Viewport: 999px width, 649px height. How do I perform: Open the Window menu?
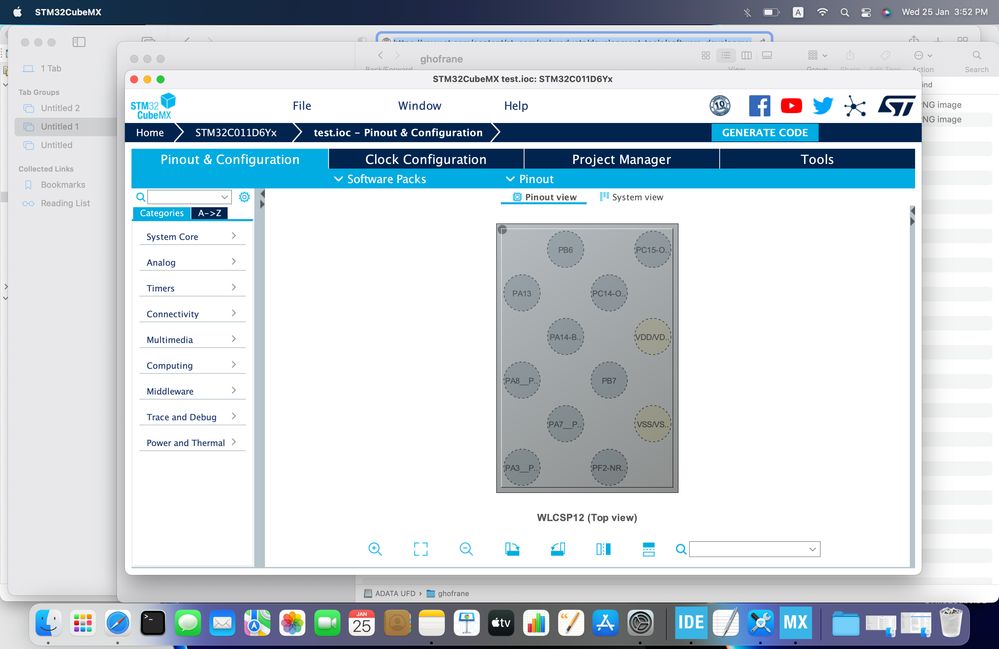420,106
